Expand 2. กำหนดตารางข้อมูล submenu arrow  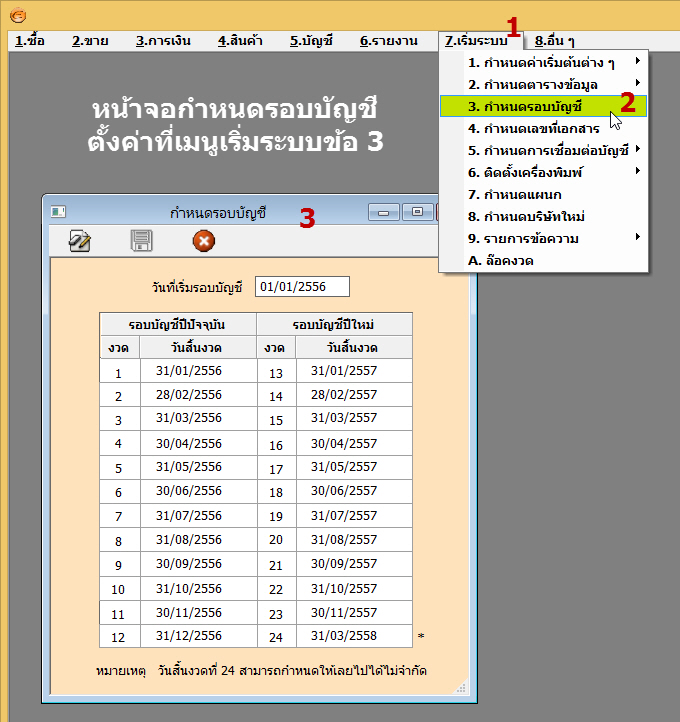point(638,83)
